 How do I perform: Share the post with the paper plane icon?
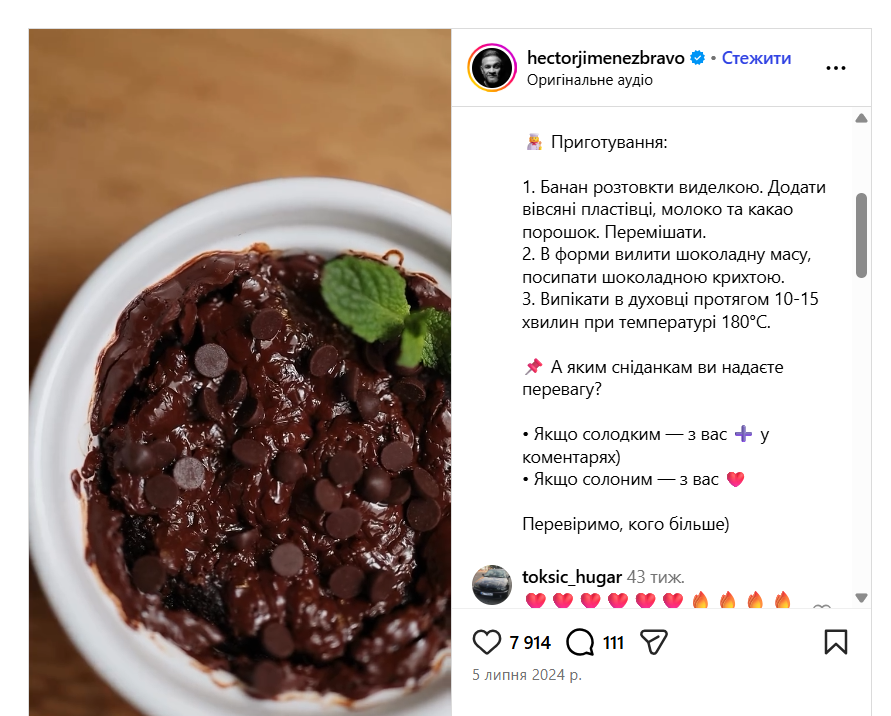pos(653,642)
